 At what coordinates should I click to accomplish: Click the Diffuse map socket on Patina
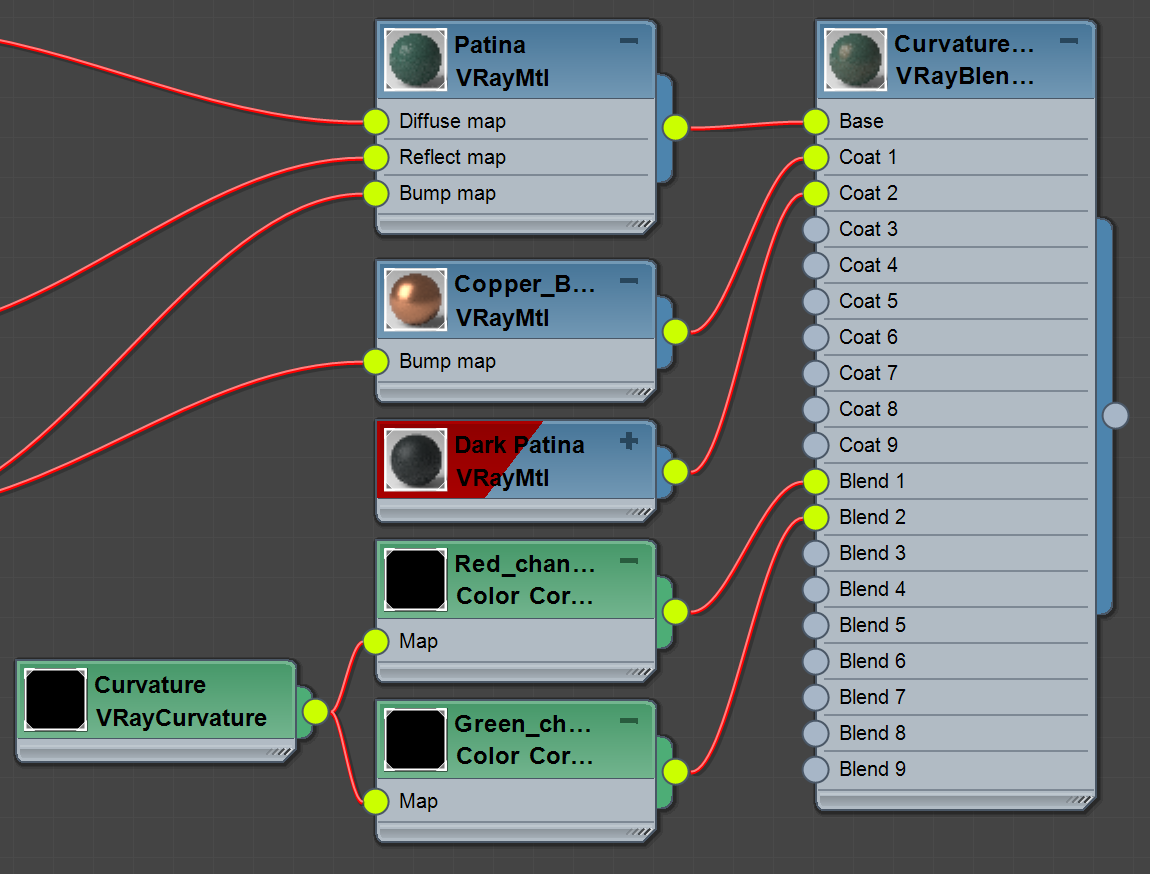click(376, 121)
